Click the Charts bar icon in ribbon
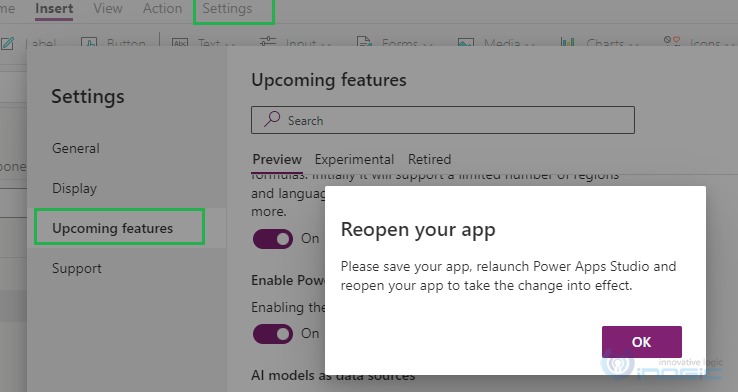738x392 pixels. pos(567,41)
